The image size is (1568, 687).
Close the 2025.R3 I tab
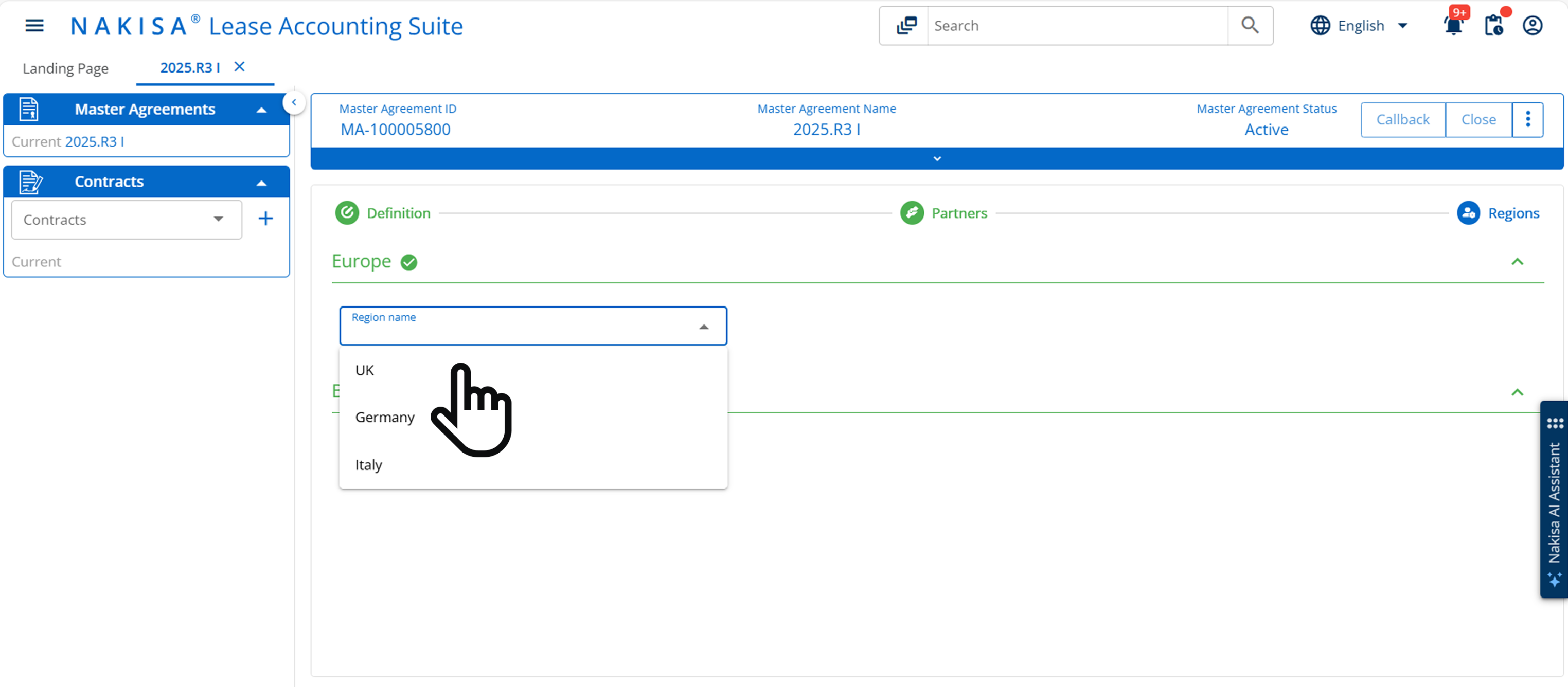240,67
